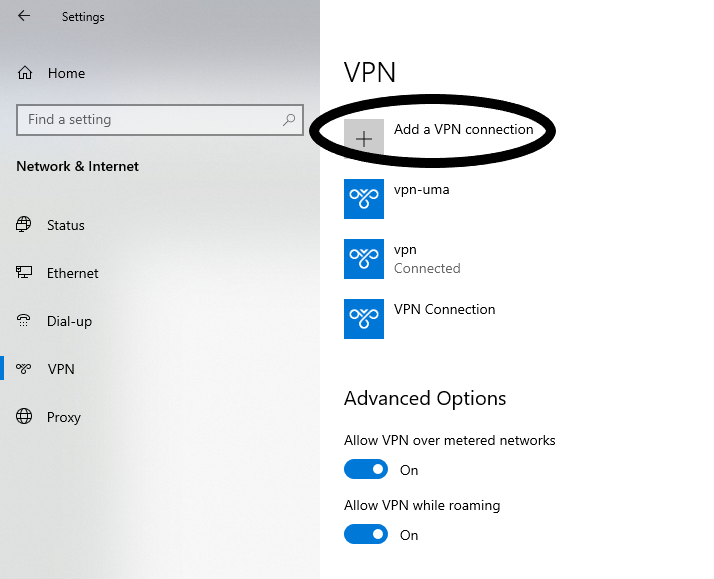Viewport: 714px width, 579px height.
Task: Switch to the Proxy settings page
Action: click(64, 417)
